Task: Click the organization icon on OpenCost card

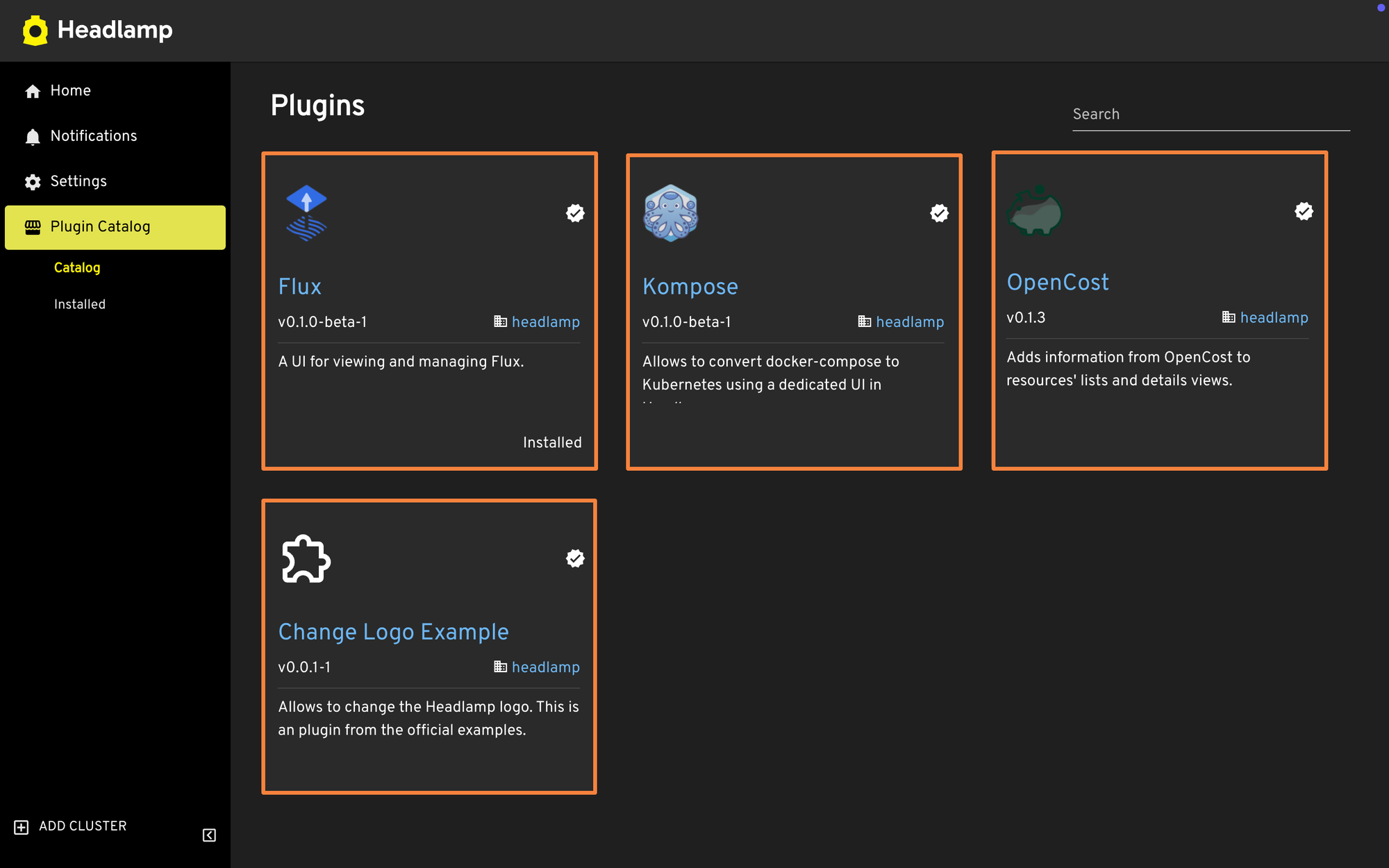Action: (x=1229, y=317)
